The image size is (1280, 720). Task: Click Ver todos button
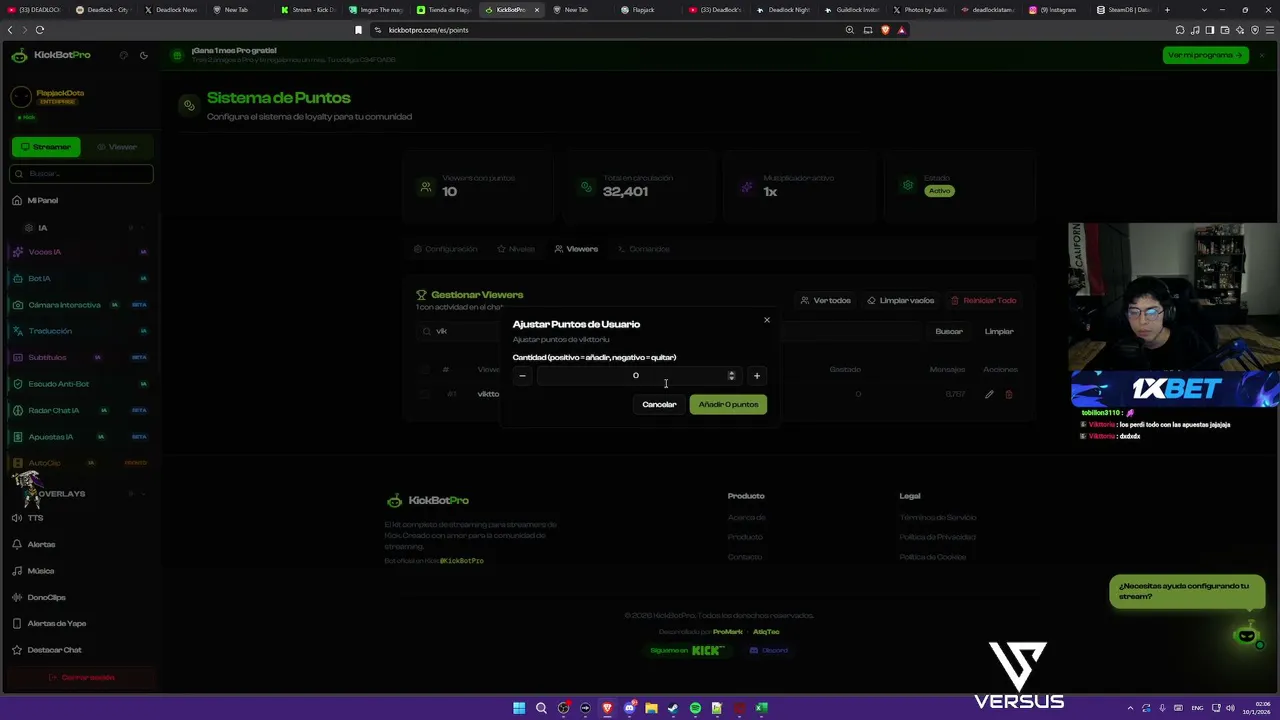pyautogui.click(x=826, y=300)
